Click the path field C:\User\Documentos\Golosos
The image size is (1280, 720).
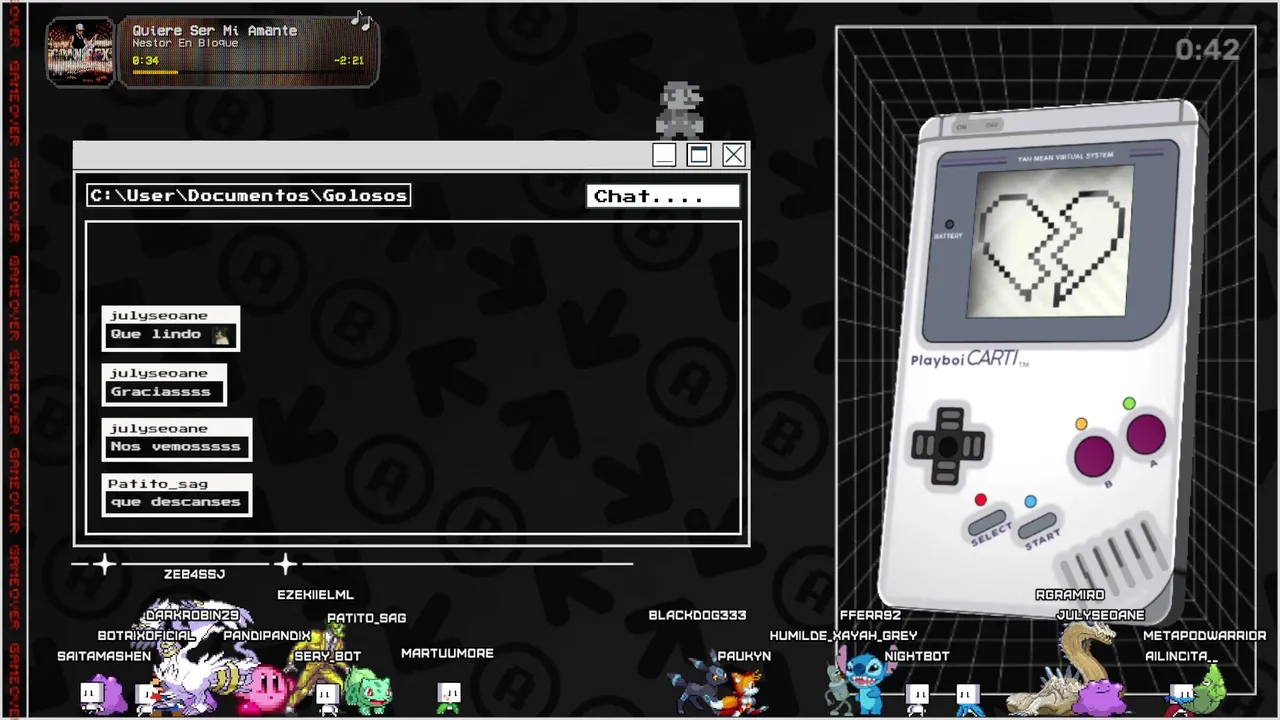click(249, 195)
